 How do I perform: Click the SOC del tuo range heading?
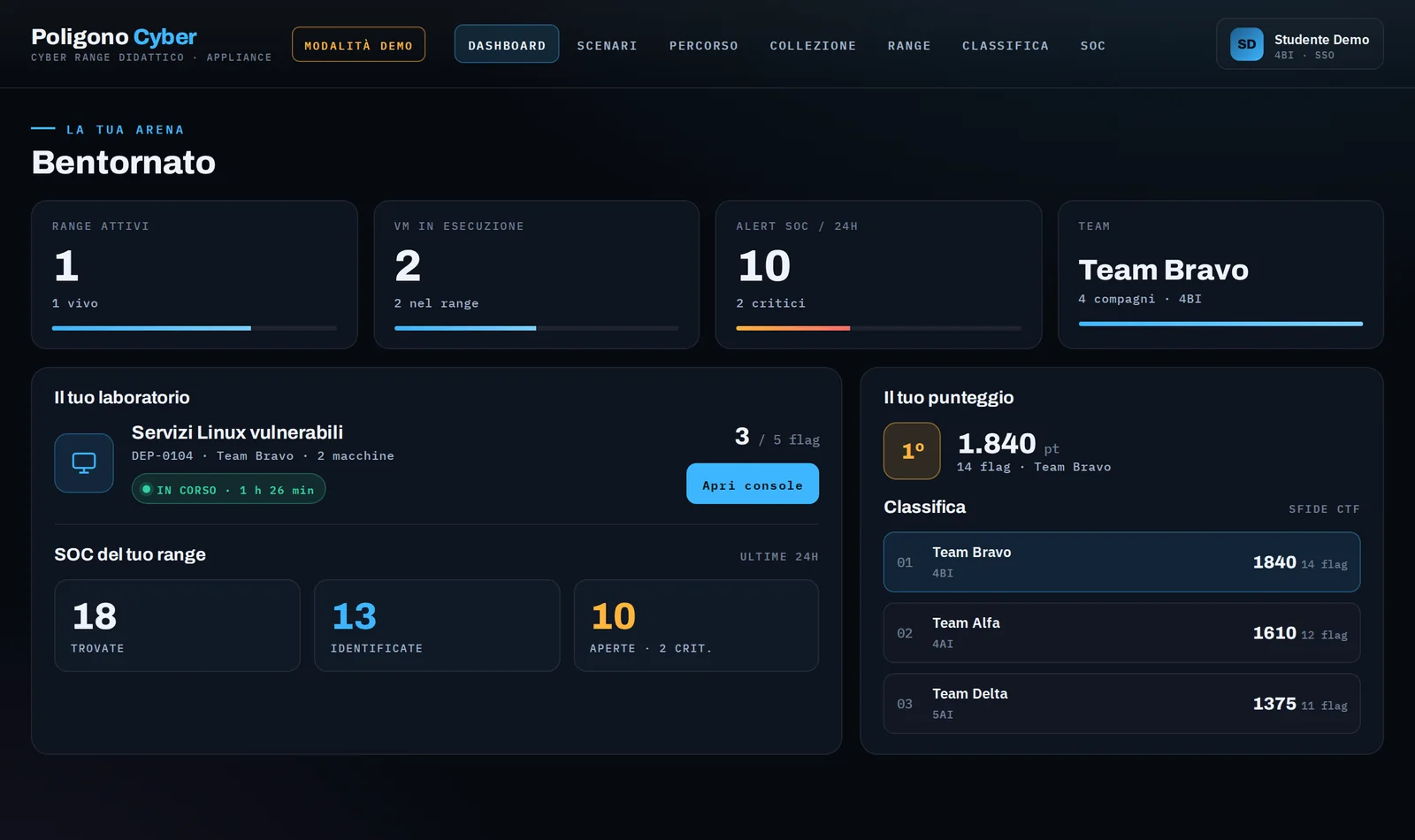point(130,554)
